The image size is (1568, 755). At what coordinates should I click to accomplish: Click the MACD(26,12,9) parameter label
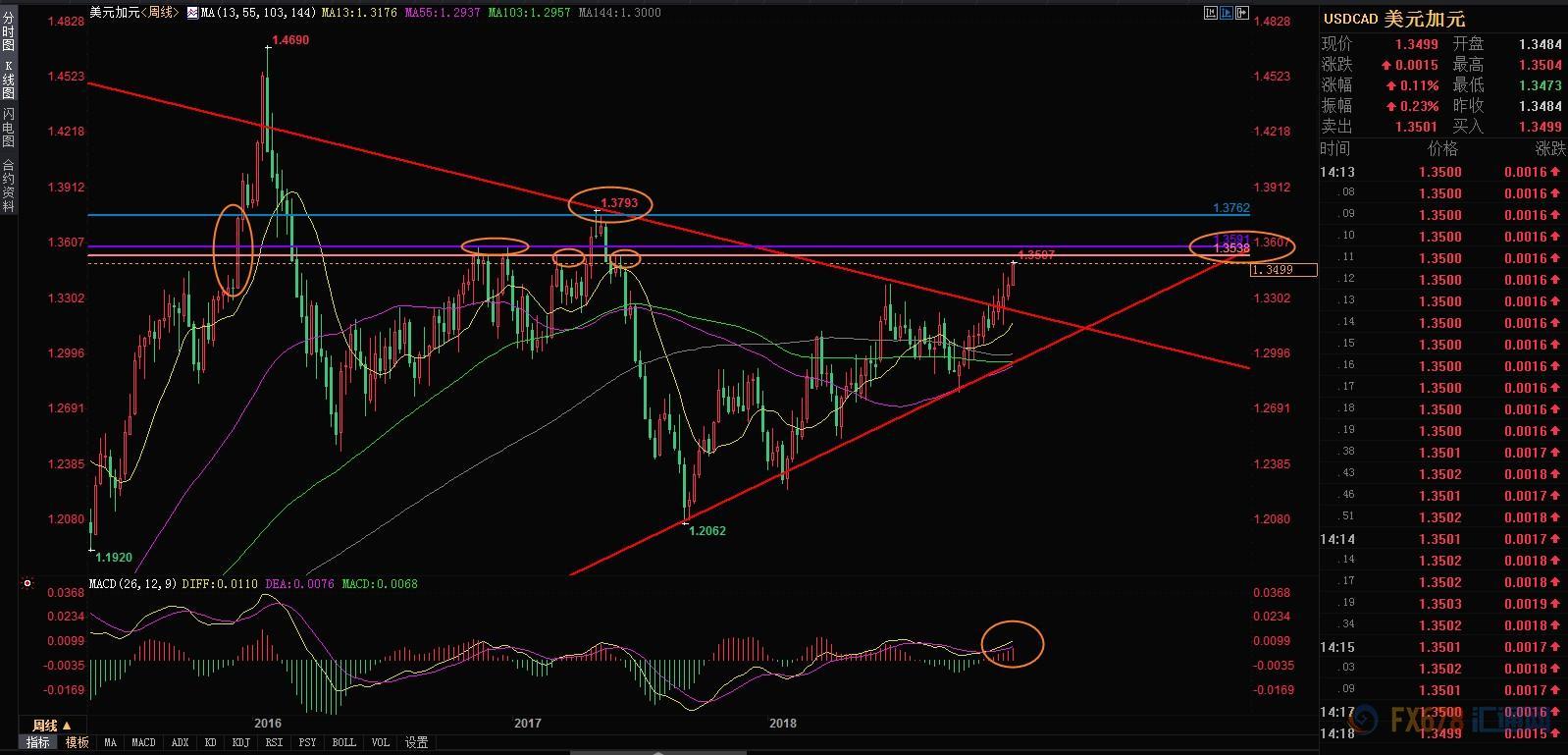coord(132,584)
